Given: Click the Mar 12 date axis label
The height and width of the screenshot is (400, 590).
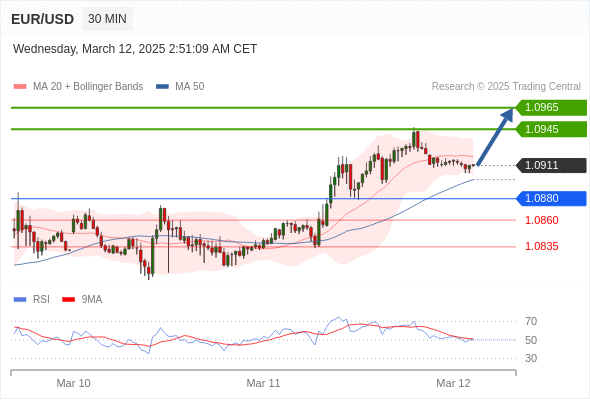Looking at the screenshot, I should (x=453, y=383).
